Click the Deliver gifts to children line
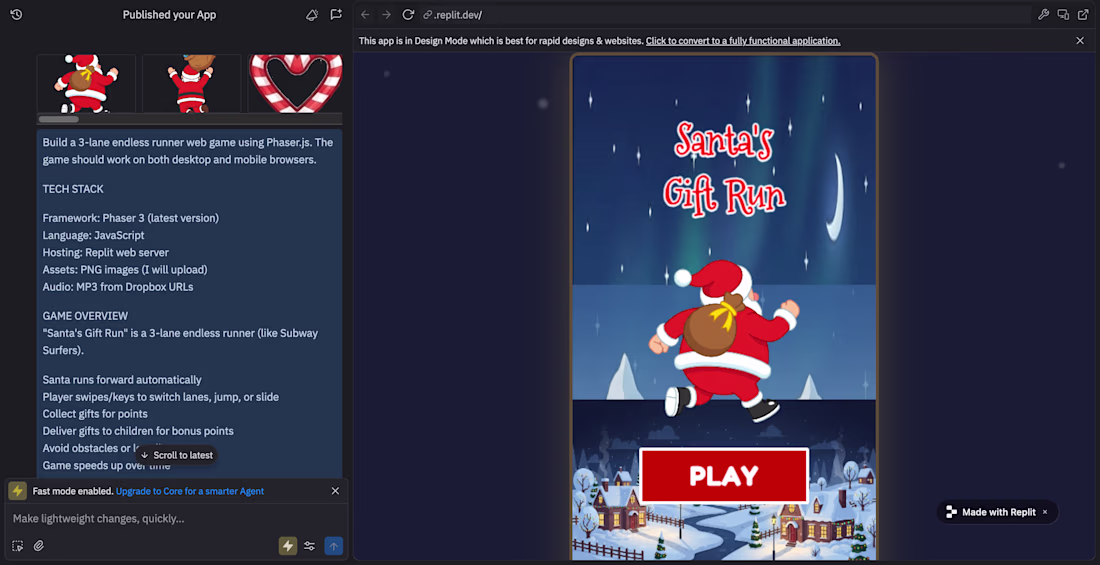Screen dimensions: 1100x565 point(138,431)
